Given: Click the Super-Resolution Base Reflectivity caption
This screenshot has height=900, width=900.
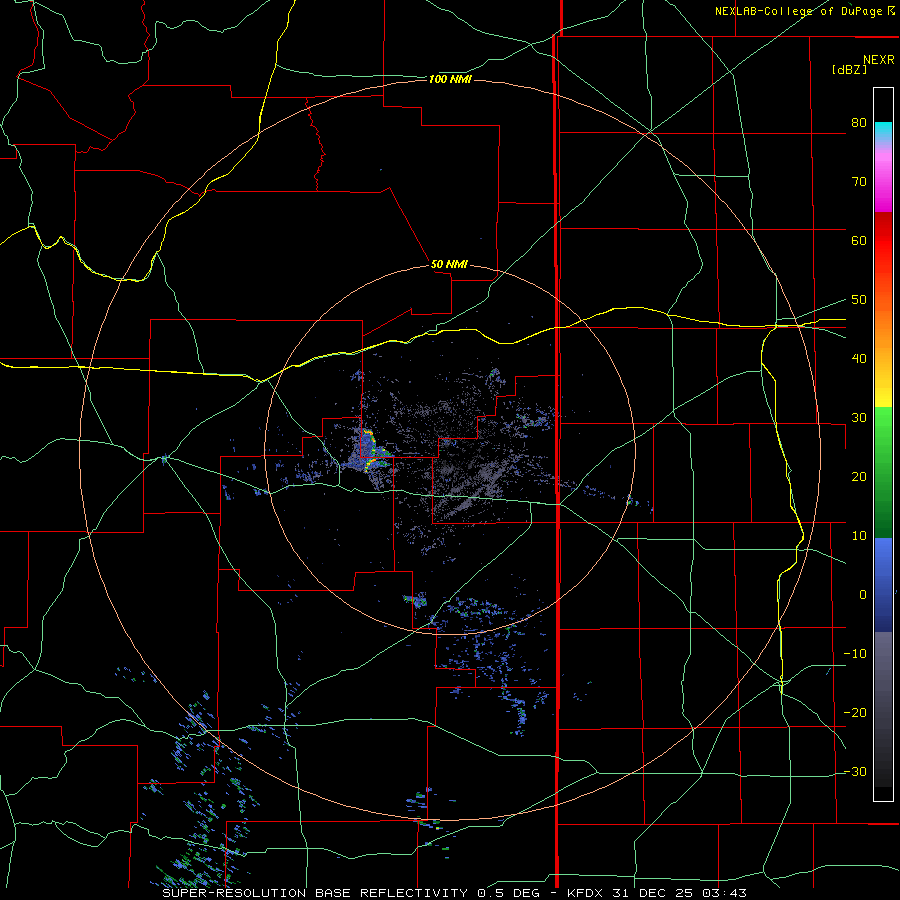Looking at the screenshot, I should tap(315, 893).
